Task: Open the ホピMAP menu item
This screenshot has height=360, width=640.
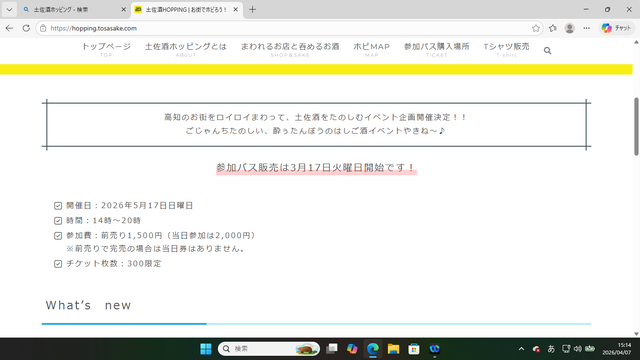Action: click(371, 49)
